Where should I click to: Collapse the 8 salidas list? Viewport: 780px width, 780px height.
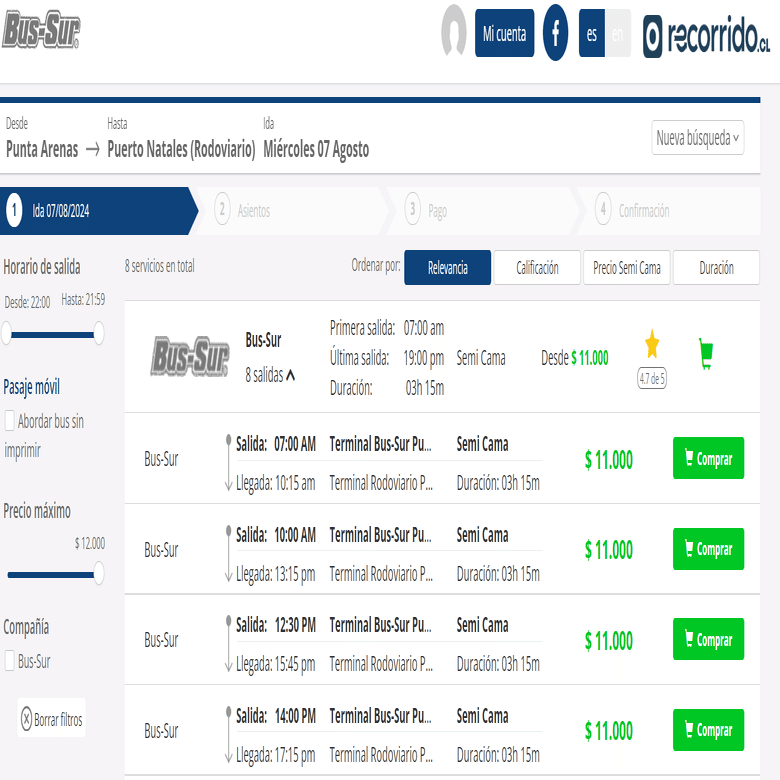(270, 375)
